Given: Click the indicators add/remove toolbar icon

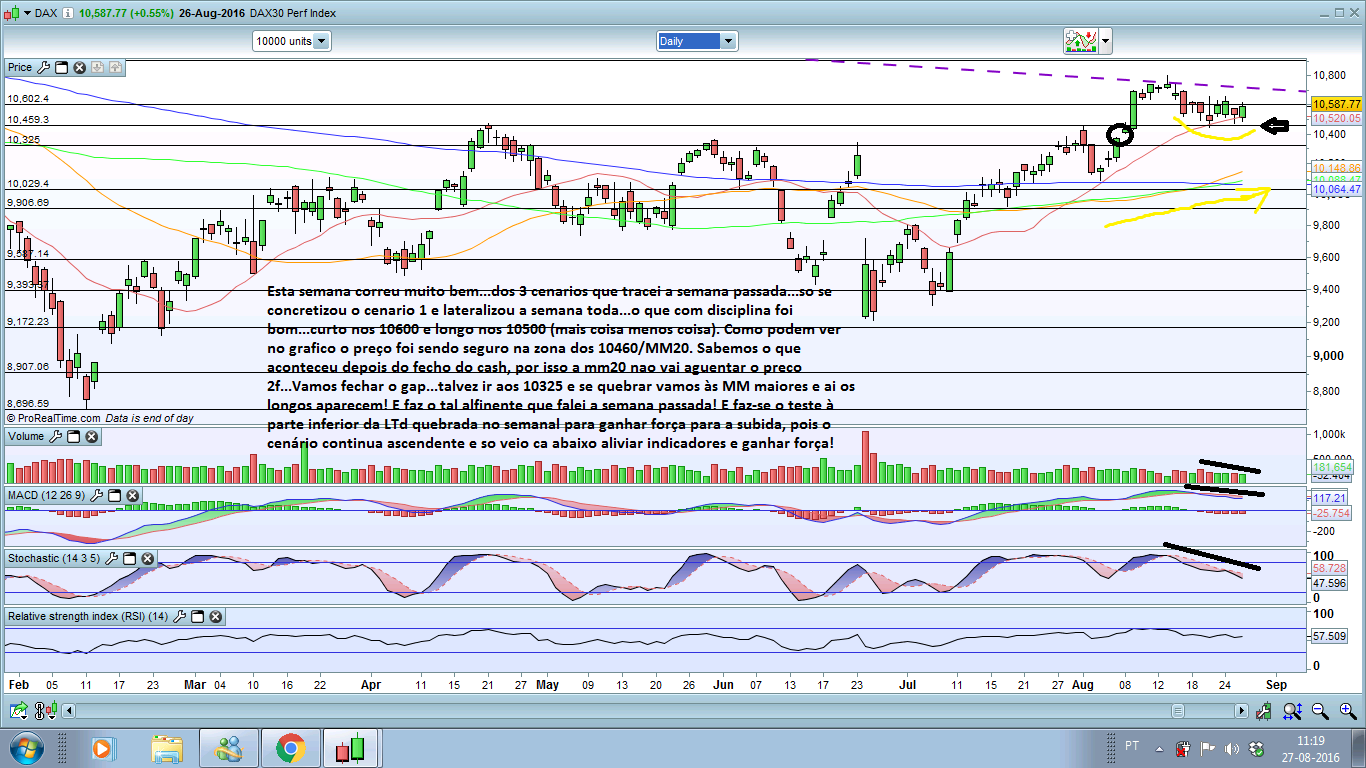Looking at the screenshot, I should point(1080,41).
